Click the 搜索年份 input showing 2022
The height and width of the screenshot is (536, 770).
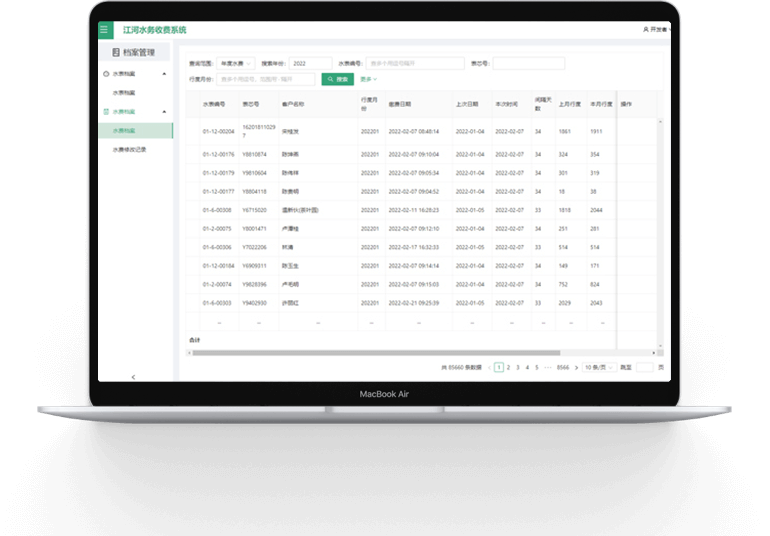click(x=310, y=63)
